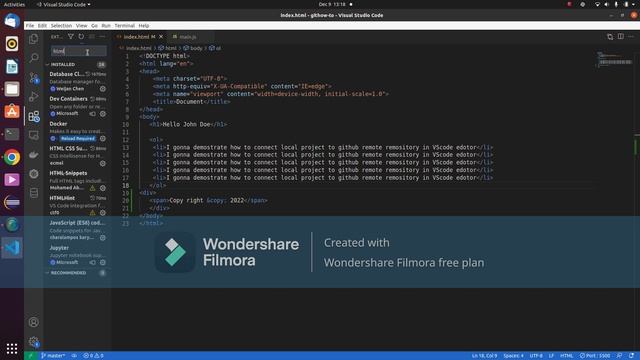Select the Extensions view icon
Image resolution: width=640 pixels, height=360 pixels.
34,116
